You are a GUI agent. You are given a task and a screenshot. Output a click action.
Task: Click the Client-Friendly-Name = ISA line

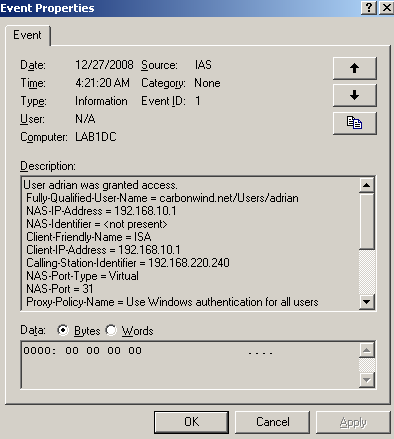pyautogui.click(x=89, y=237)
